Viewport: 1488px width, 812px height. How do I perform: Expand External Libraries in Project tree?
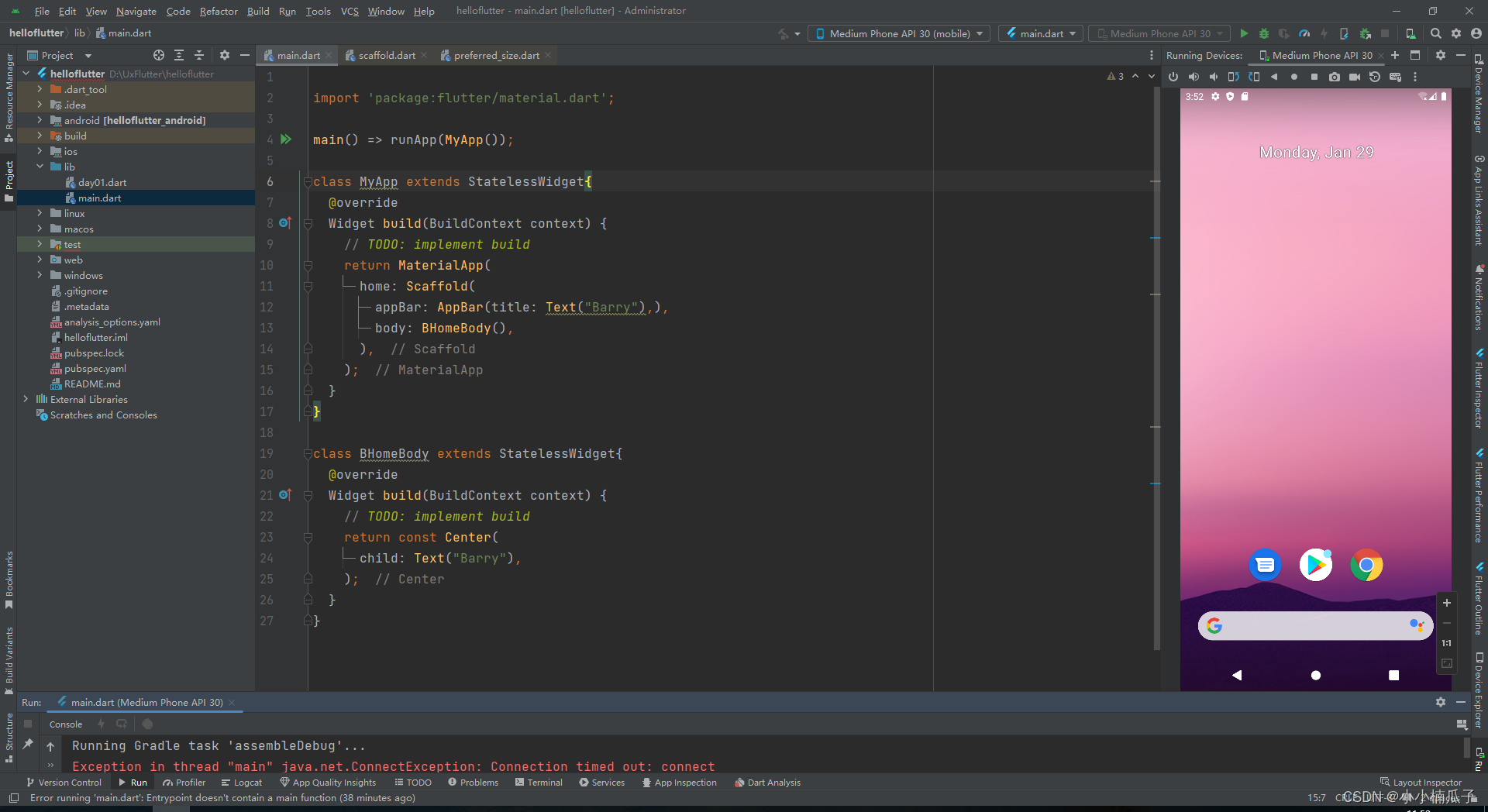pyautogui.click(x=26, y=399)
